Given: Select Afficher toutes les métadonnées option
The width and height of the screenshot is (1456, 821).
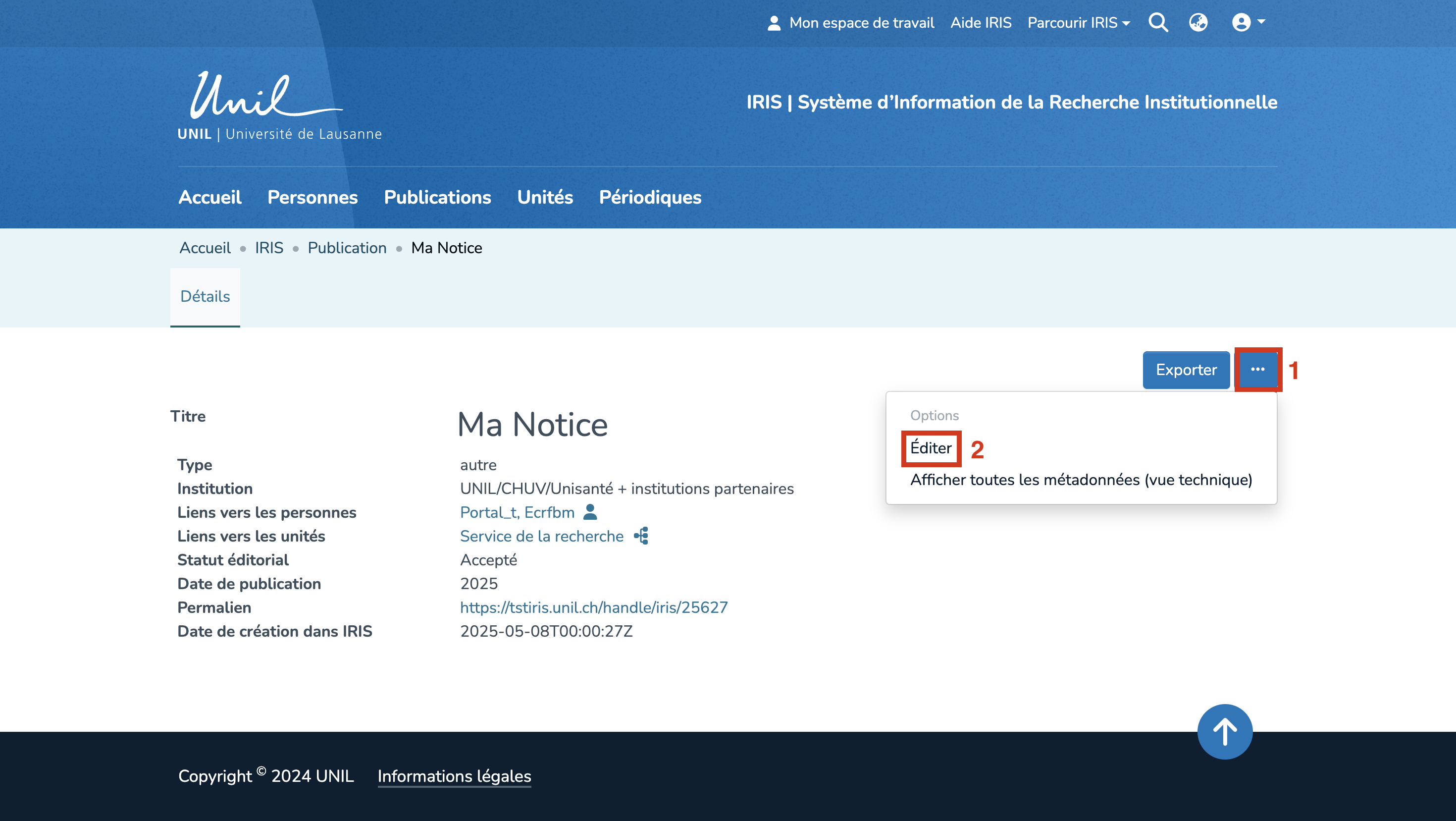Looking at the screenshot, I should click(1081, 480).
